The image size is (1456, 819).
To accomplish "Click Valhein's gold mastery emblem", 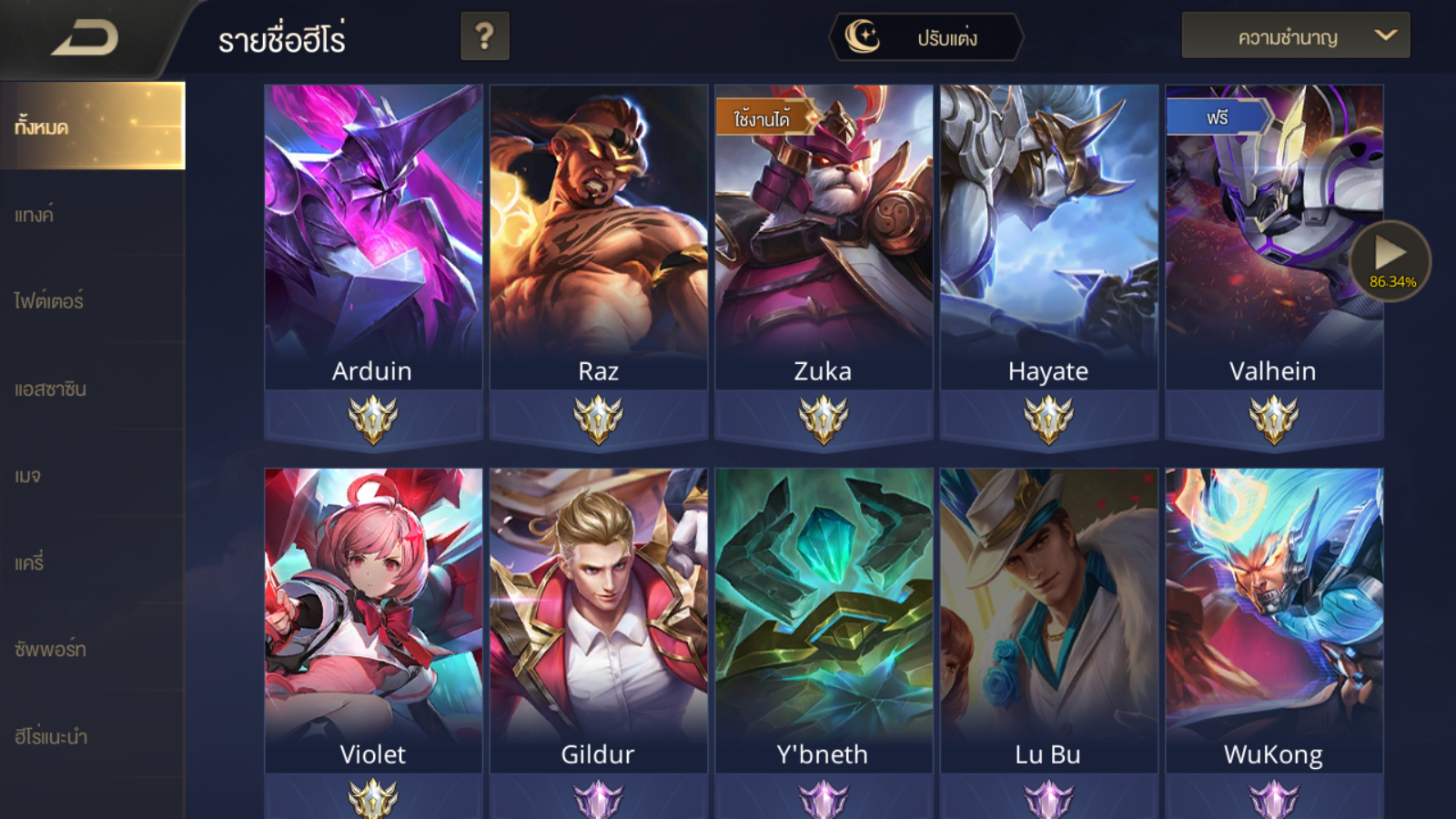I will (1274, 419).
